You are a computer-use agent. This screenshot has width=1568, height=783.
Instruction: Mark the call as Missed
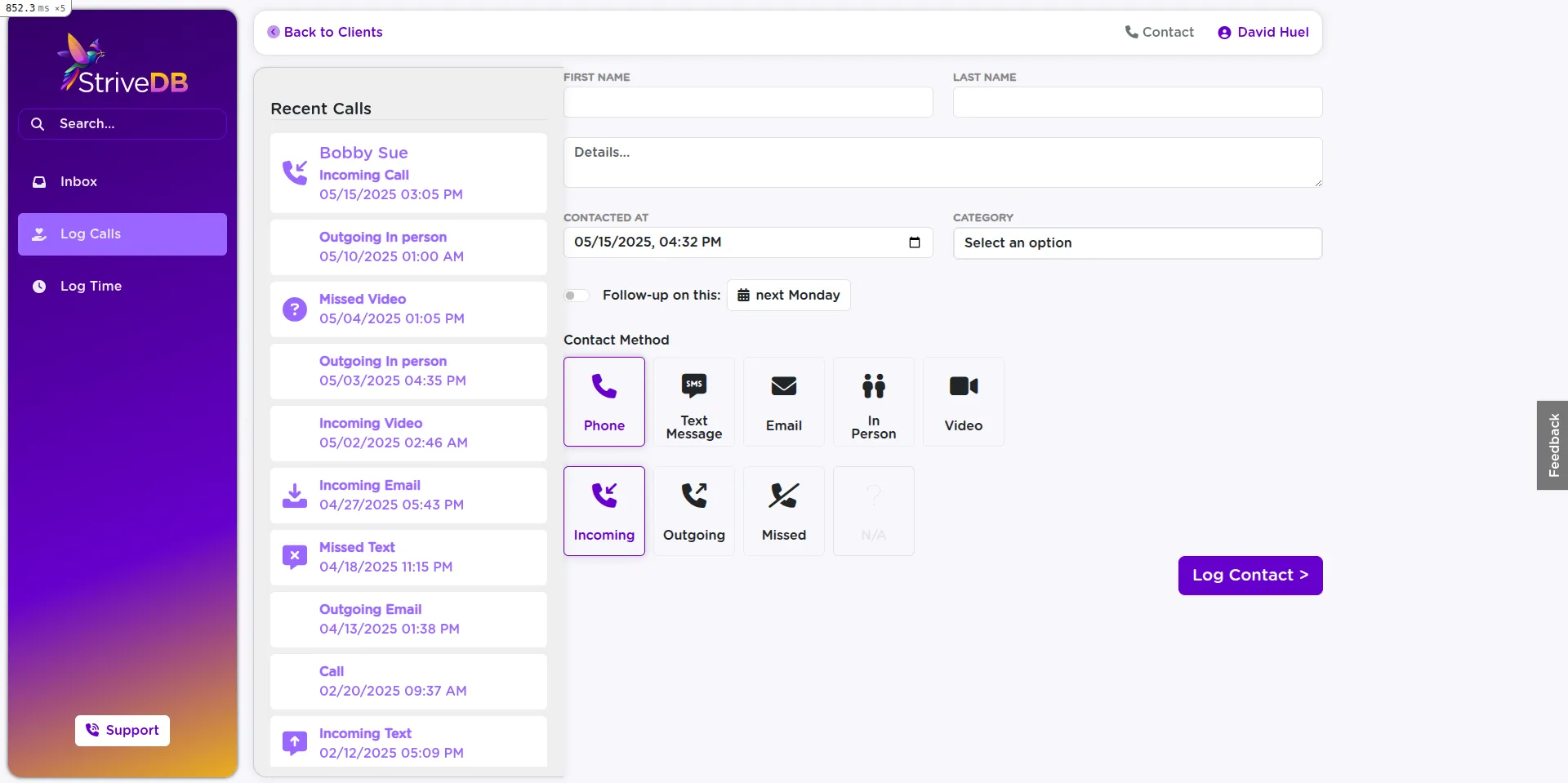783,510
